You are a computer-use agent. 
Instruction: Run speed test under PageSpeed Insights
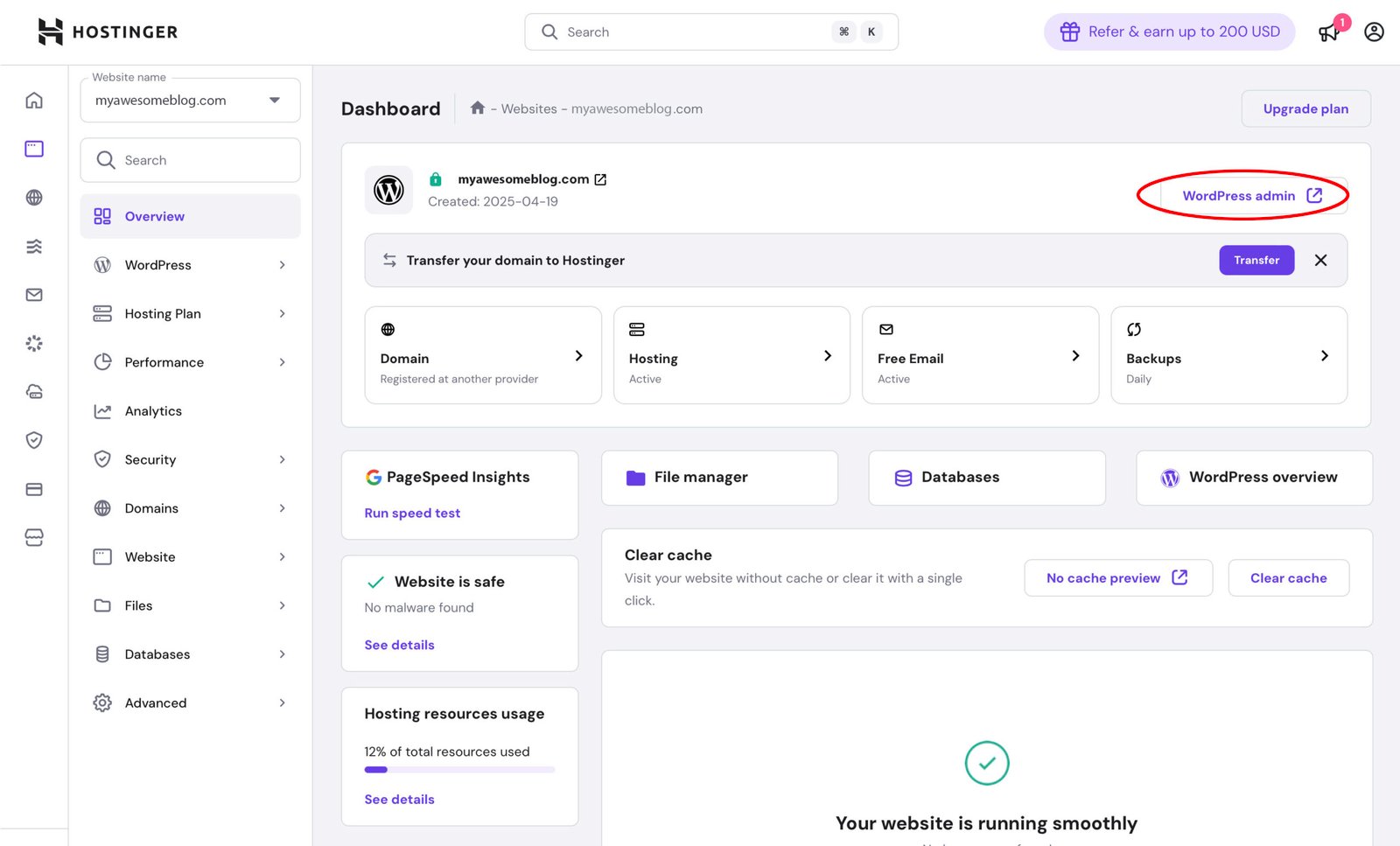pos(412,513)
